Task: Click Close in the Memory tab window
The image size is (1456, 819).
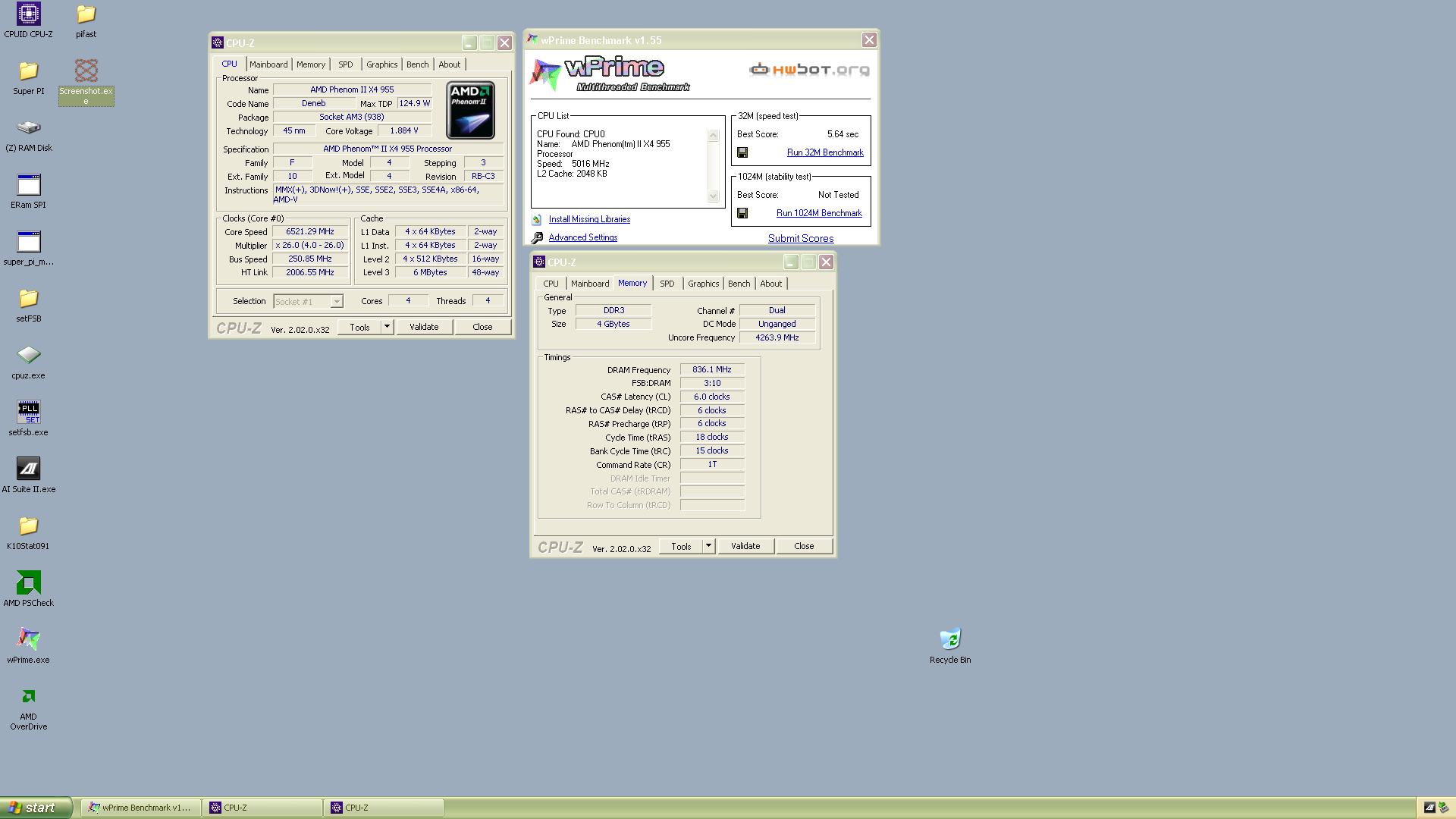Action: (804, 546)
